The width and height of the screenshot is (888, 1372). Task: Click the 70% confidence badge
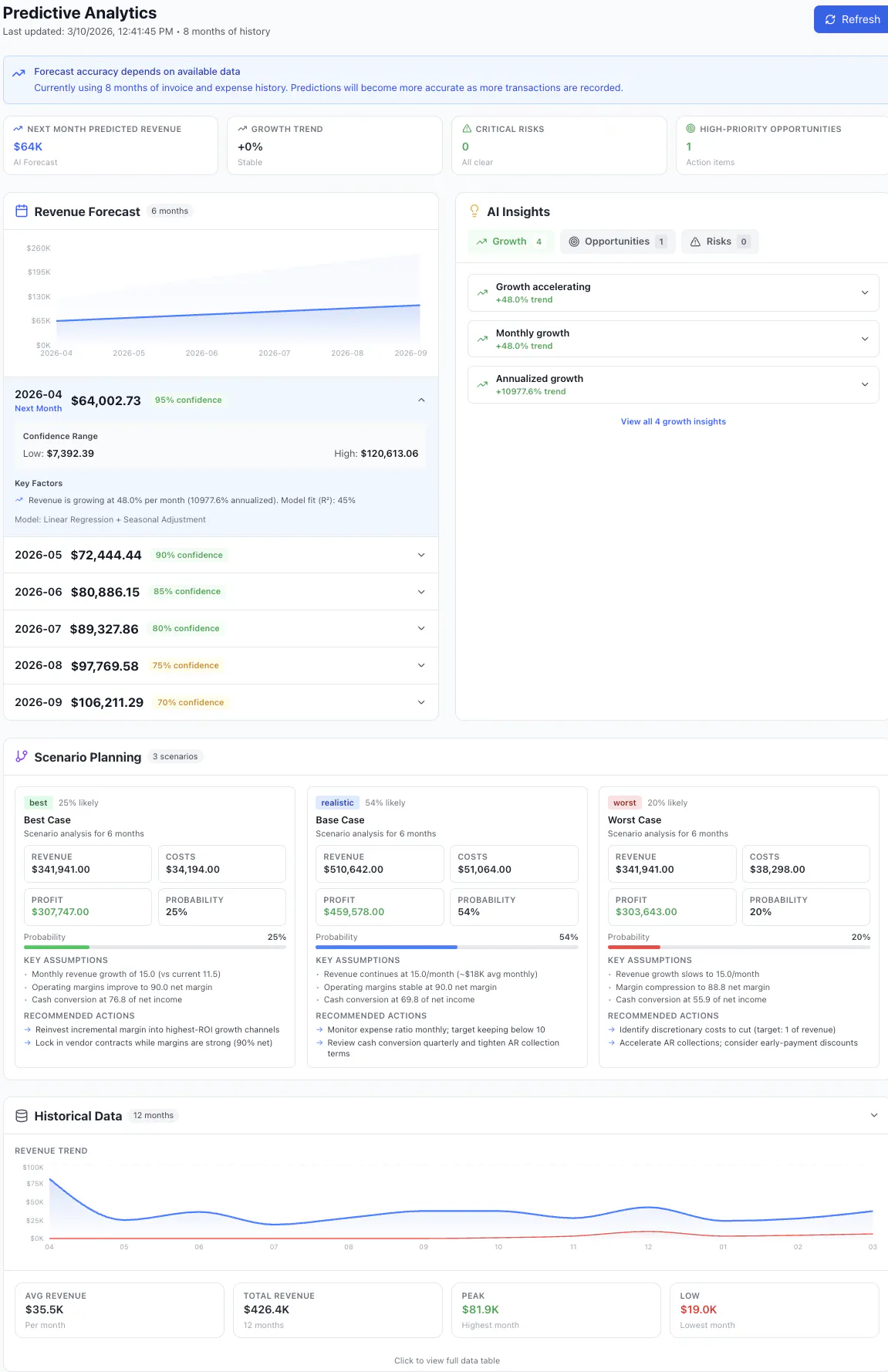click(191, 702)
